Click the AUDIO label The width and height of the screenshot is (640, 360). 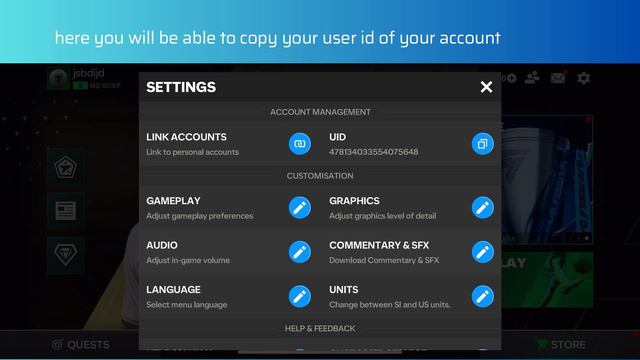pyautogui.click(x=162, y=245)
